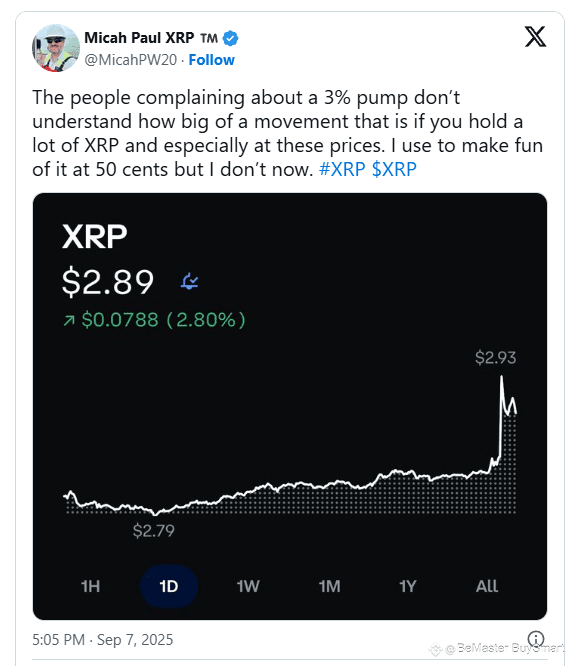Image resolution: width=572 pixels, height=666 pixels.
Task: Click the blue verified checkmark badge
Action: (231, 38)
